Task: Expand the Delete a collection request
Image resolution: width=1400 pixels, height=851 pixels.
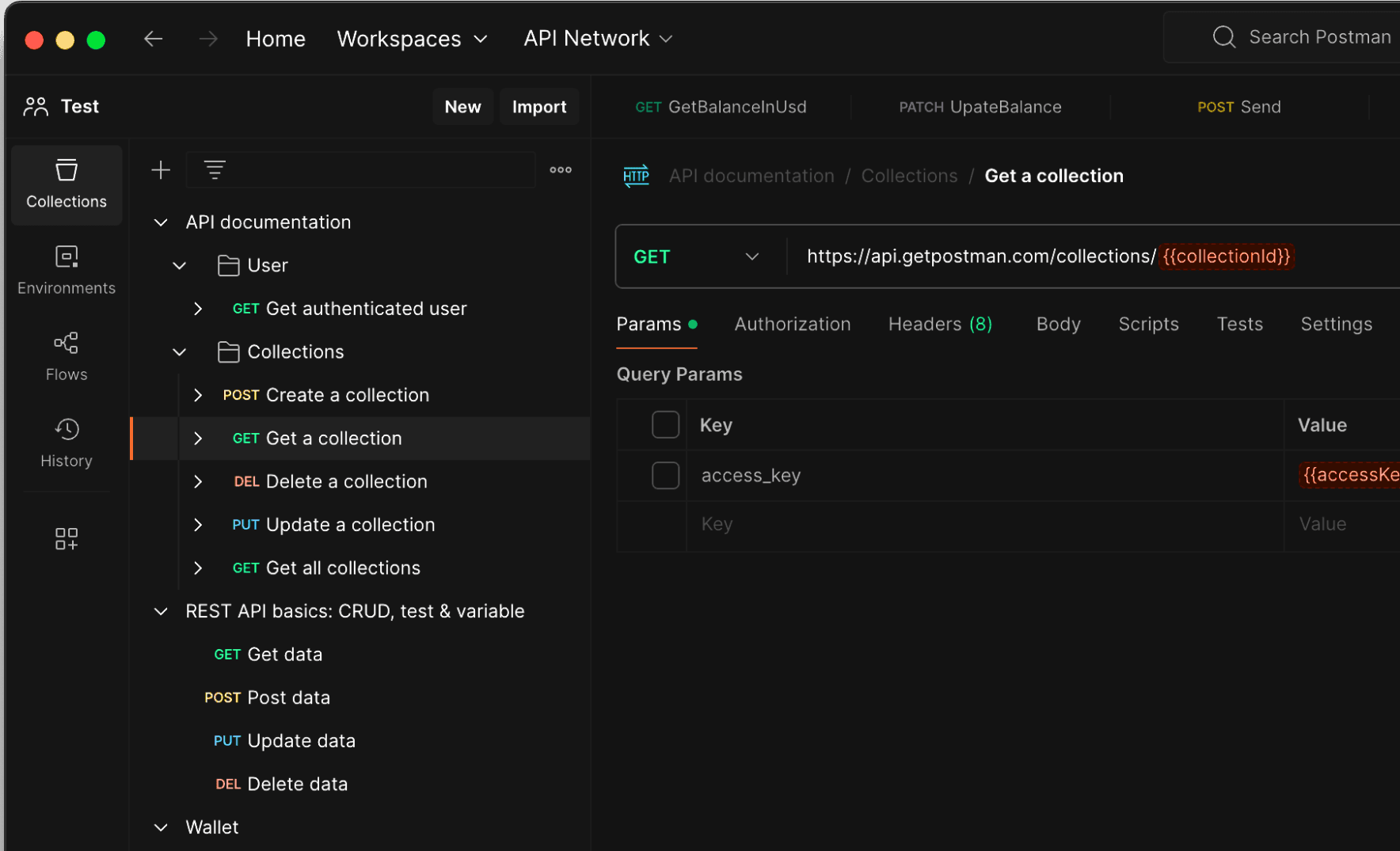Action: [x=198, y=481]
